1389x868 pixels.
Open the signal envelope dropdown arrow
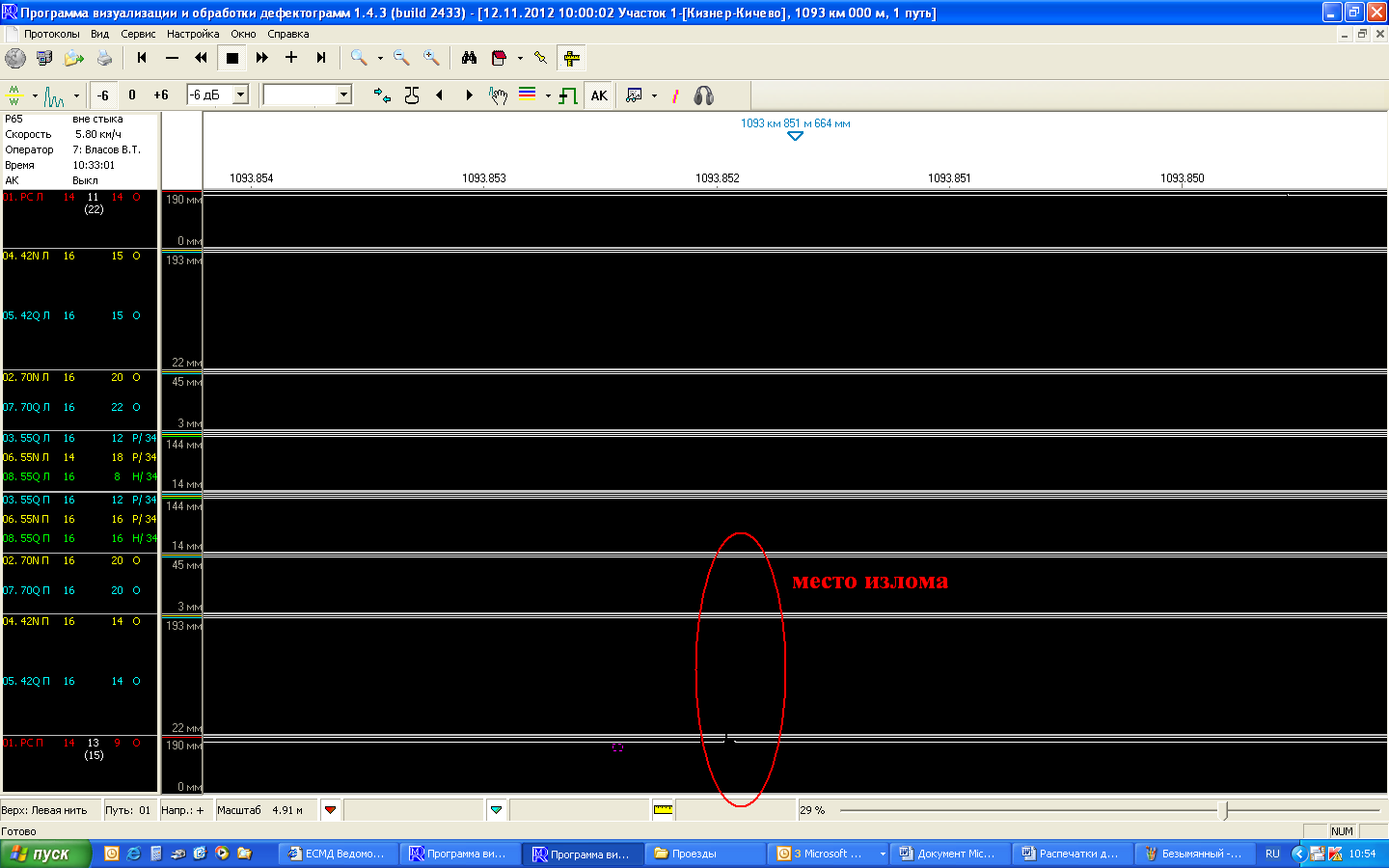coord(76,95)
